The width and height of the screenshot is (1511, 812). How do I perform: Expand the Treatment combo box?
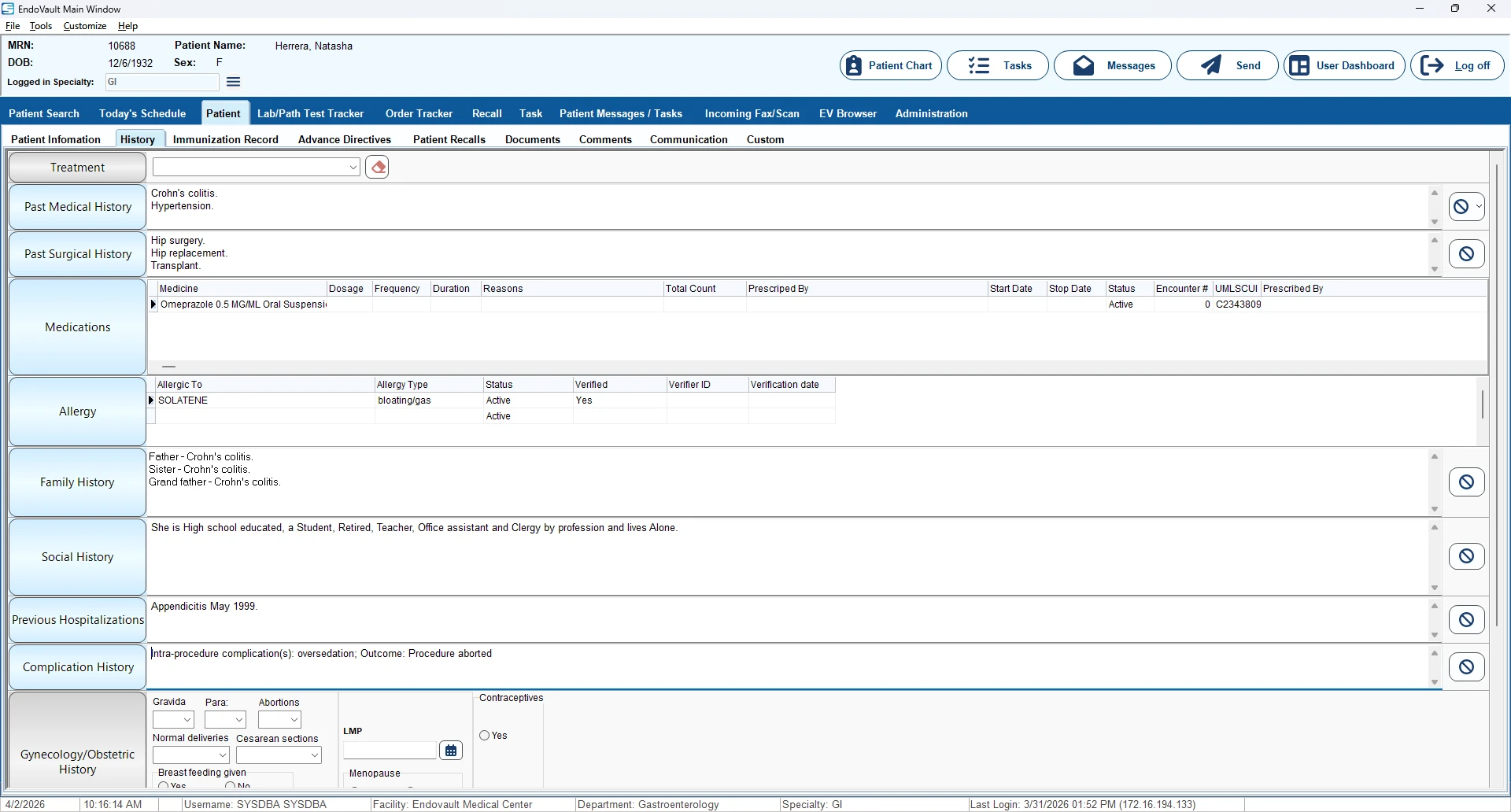[x=353, y=168]
